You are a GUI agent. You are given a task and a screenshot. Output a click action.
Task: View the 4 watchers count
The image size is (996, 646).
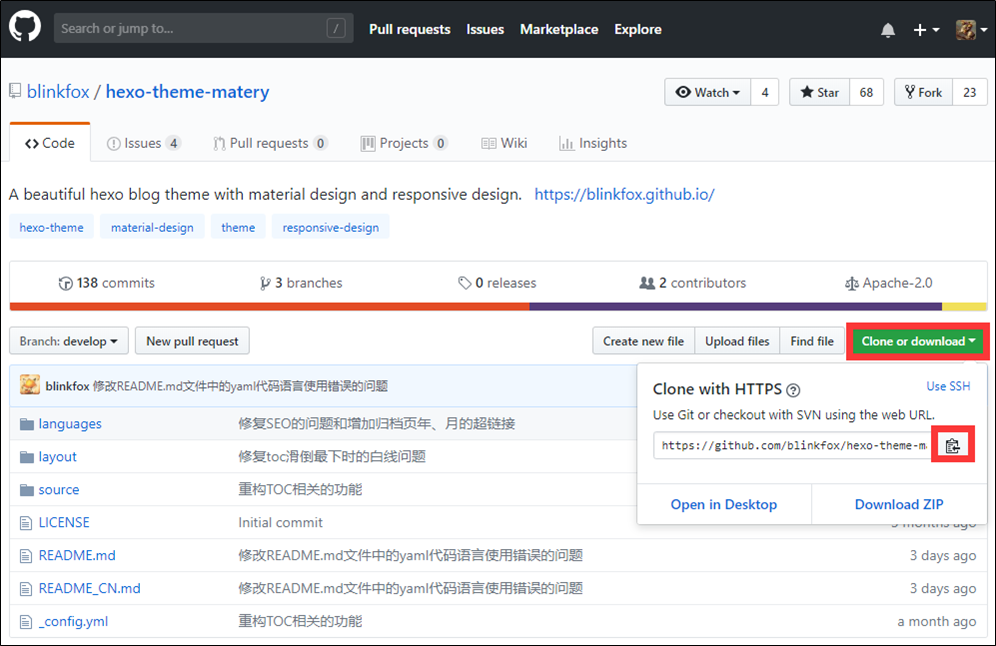click(765, 92)
